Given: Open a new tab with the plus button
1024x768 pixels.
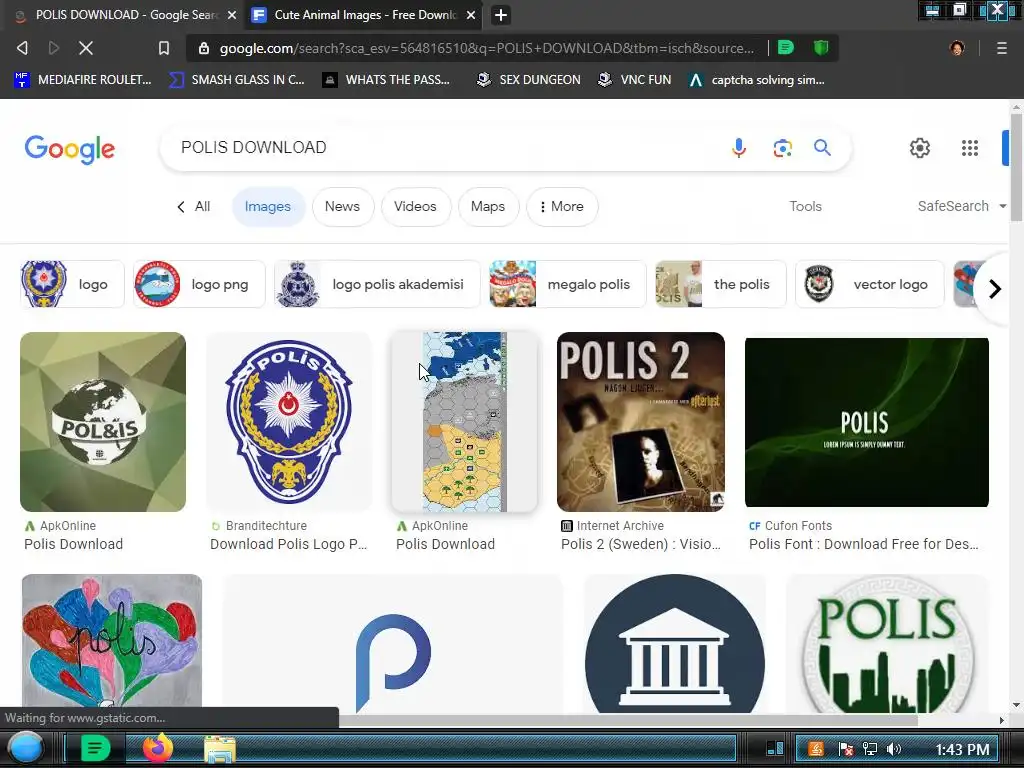Looking at the screenshot, I should (501, 15).
